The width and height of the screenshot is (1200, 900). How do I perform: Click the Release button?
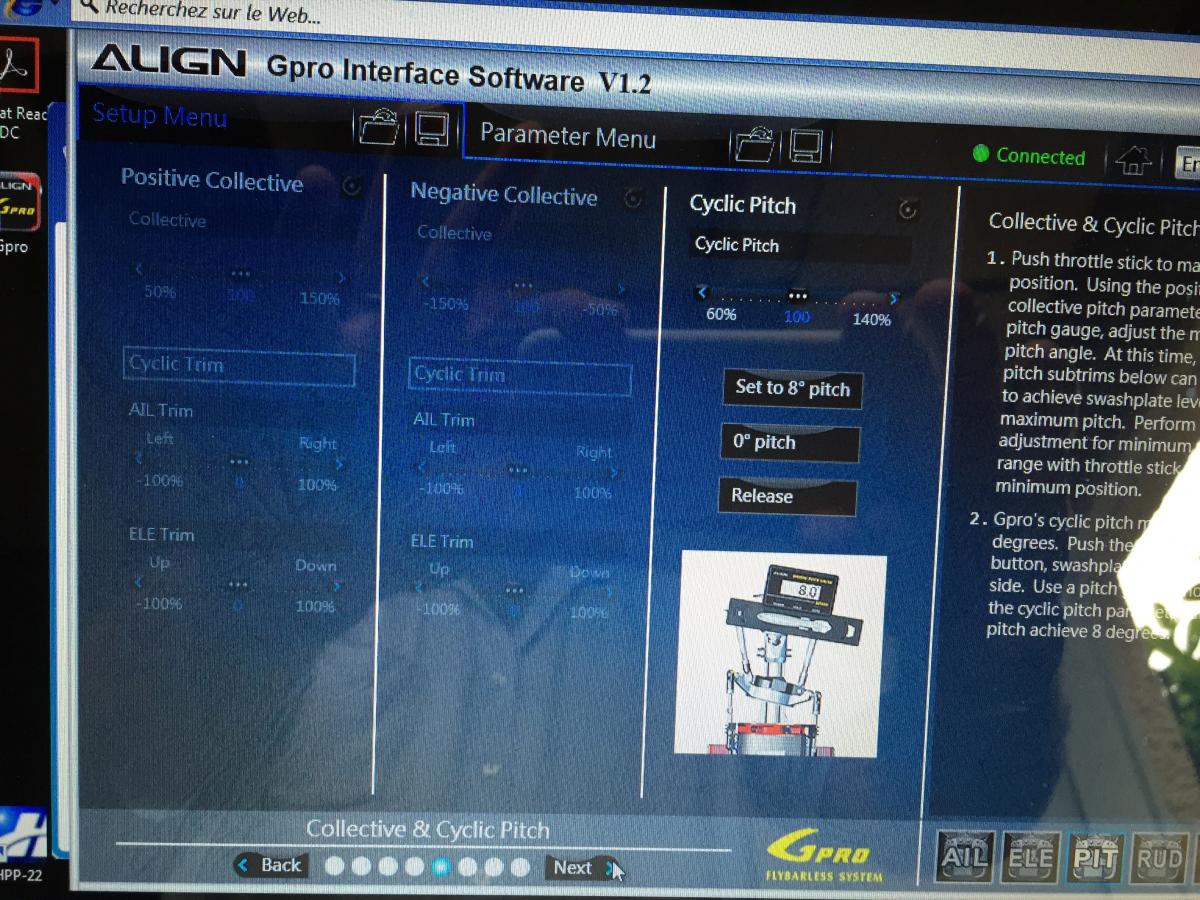click(787, 497)
